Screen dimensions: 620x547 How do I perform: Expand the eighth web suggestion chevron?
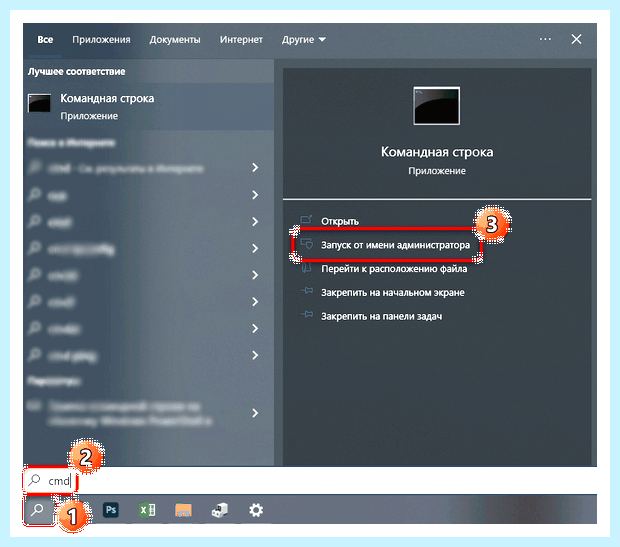[x=255, y=355]
